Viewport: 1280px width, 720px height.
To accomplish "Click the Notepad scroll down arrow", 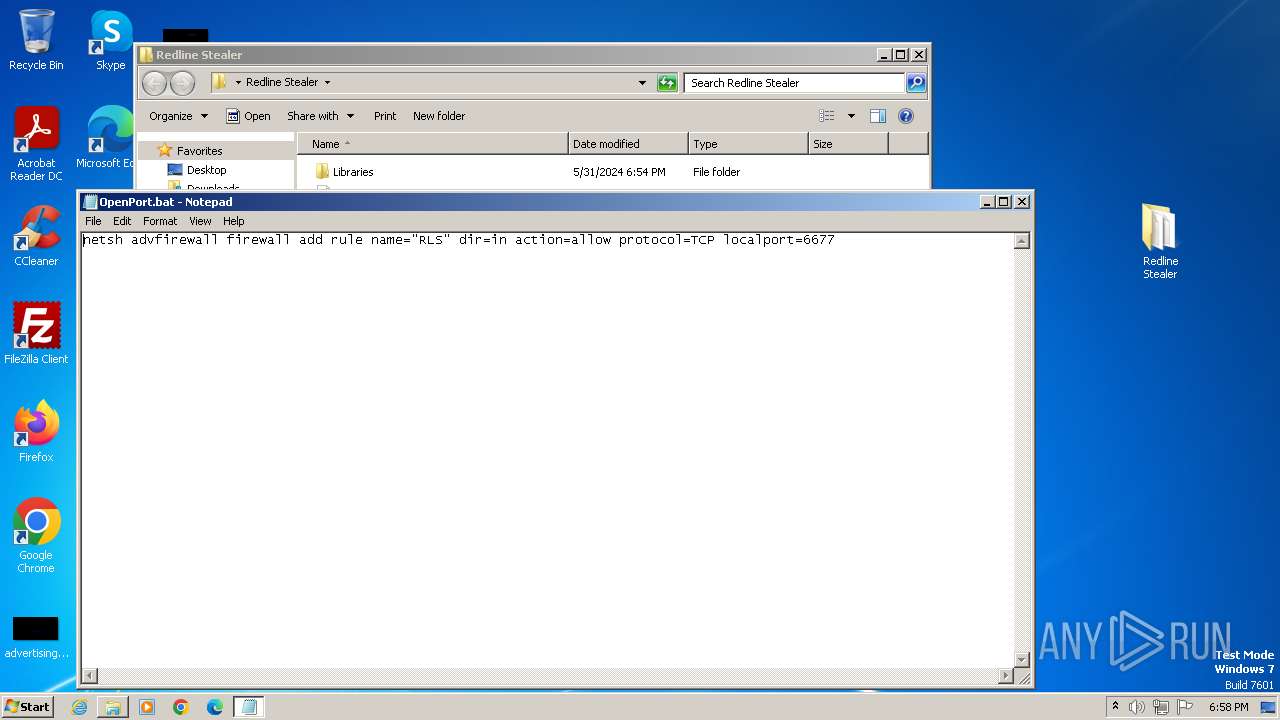I will click(x=1021, y=660).
